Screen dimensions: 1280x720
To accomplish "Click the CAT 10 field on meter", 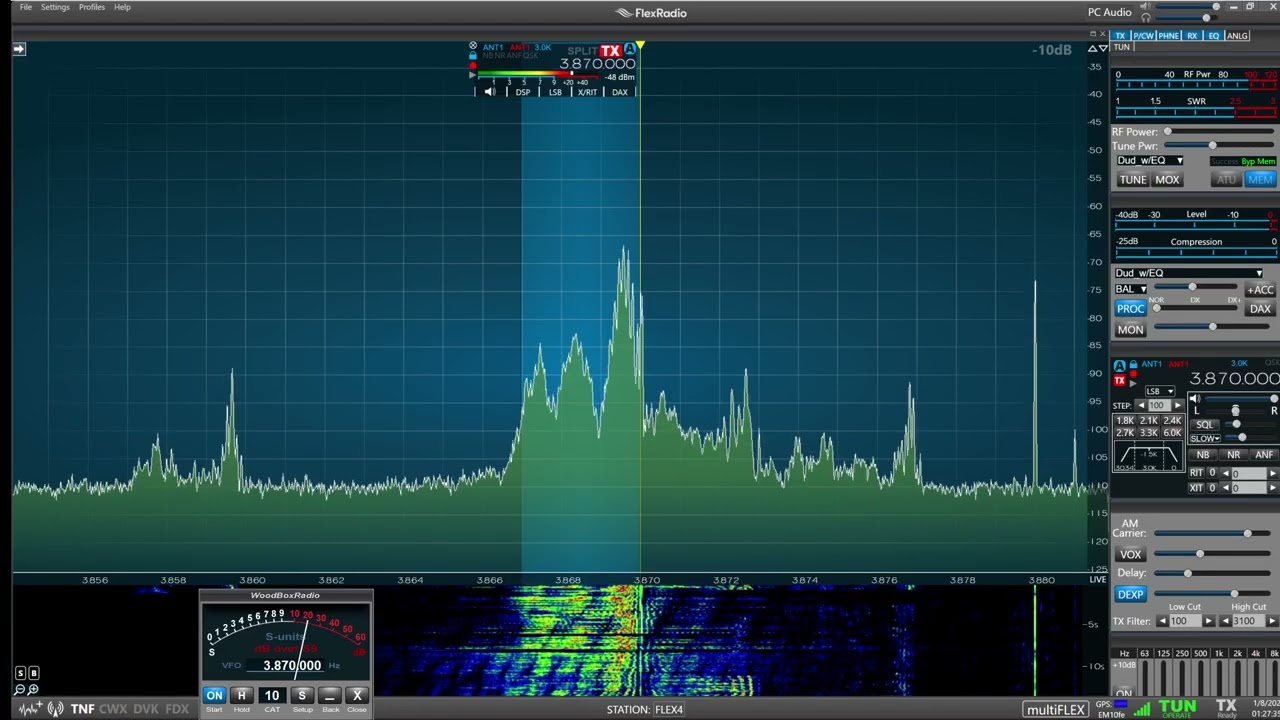I will click(x=271, y=695).
